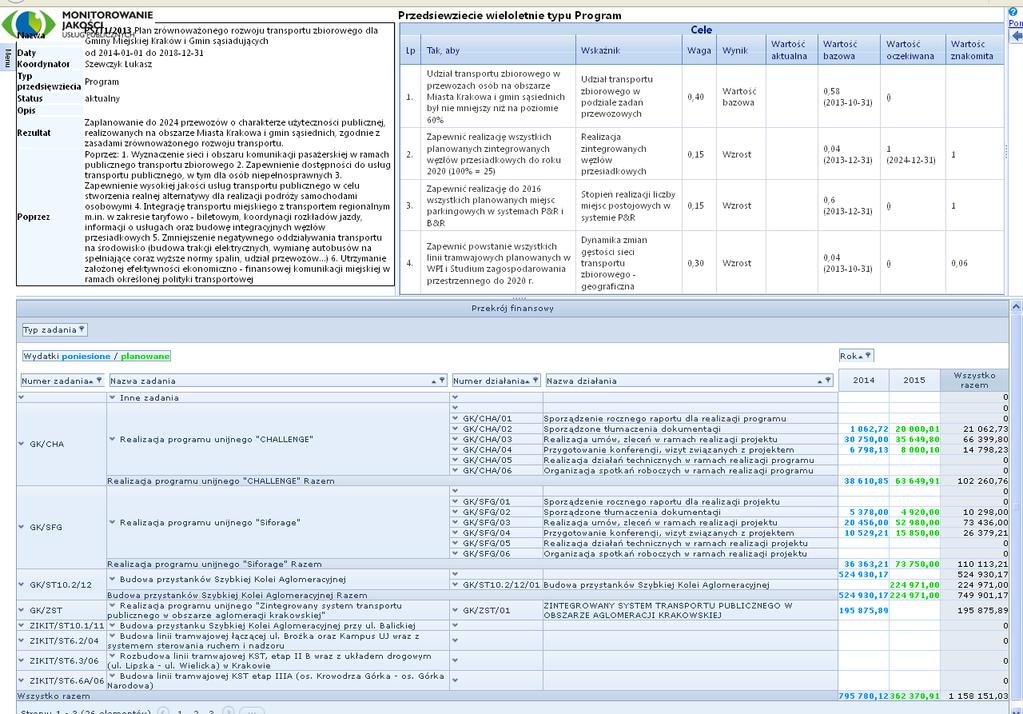Toggle the chevron beside GK/CHA/04
1023x714 pixels.
tap(455, 450)
